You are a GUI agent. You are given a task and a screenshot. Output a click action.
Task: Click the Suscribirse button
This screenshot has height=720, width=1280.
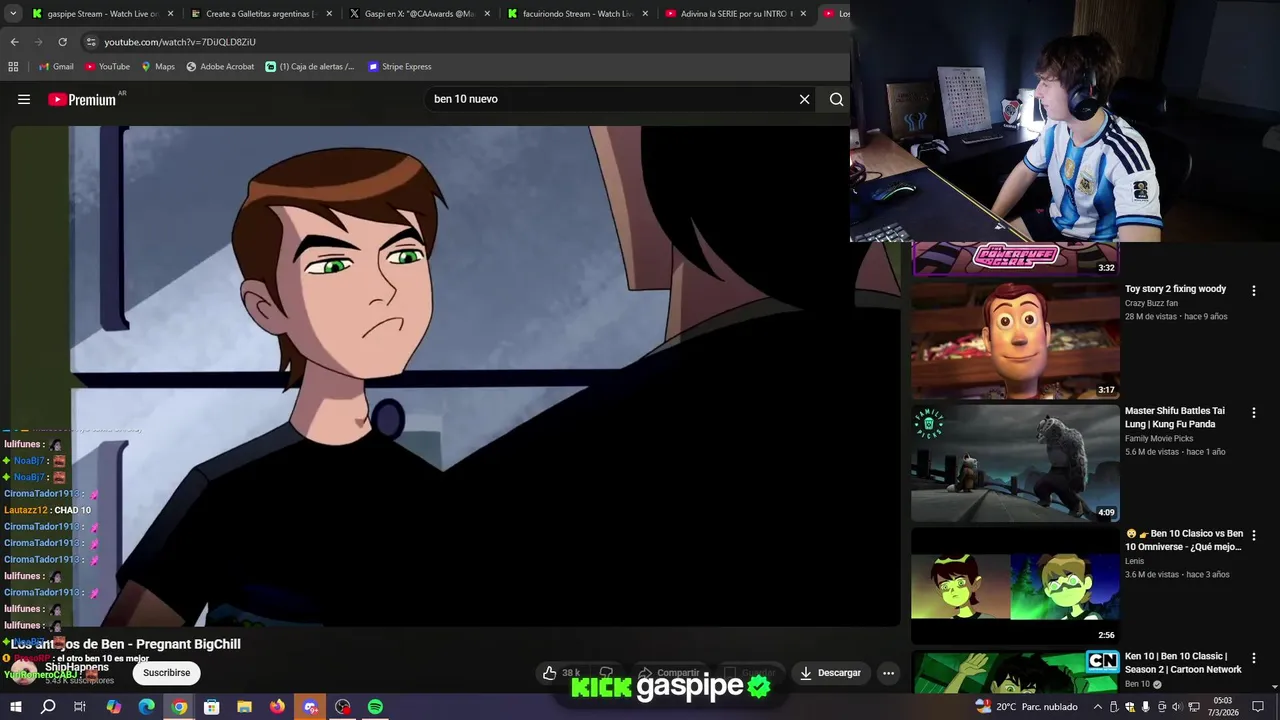pyautogui.click(x=166, y=673)
